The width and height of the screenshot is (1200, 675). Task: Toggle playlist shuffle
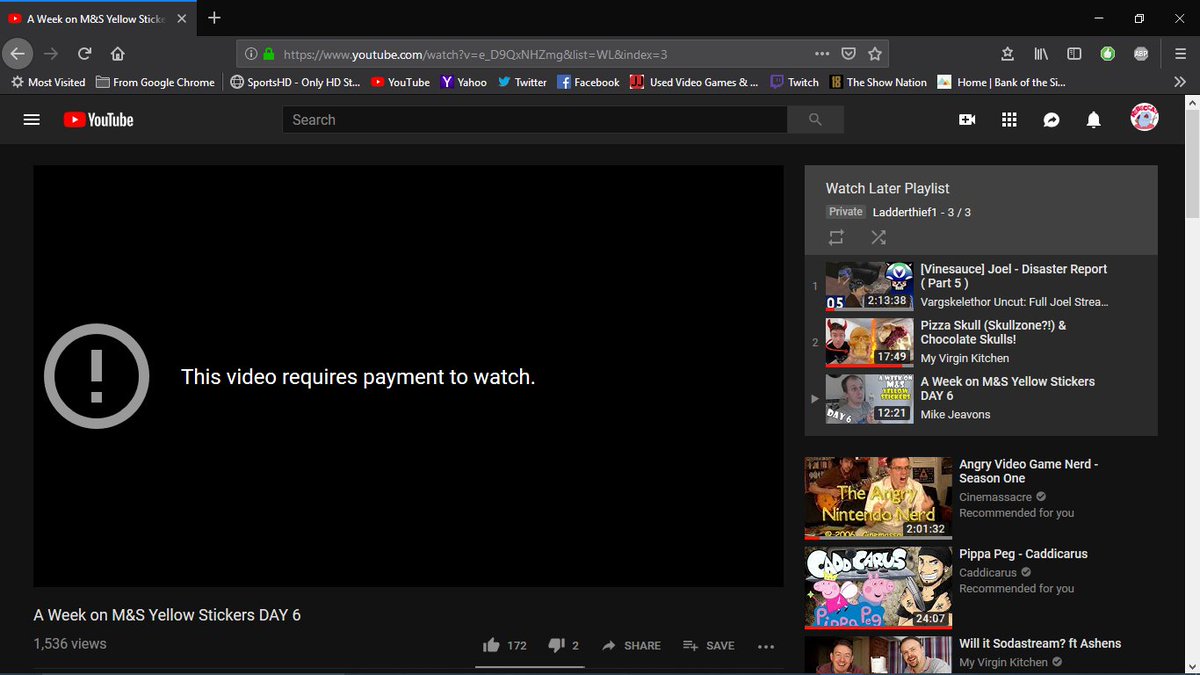(878, 237)
